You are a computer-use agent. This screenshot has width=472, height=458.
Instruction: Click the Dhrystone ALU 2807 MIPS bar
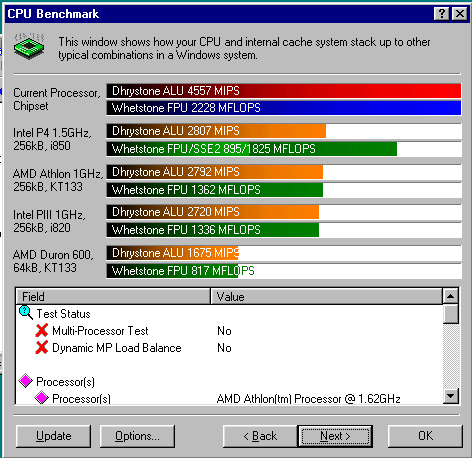coord(216,131)
